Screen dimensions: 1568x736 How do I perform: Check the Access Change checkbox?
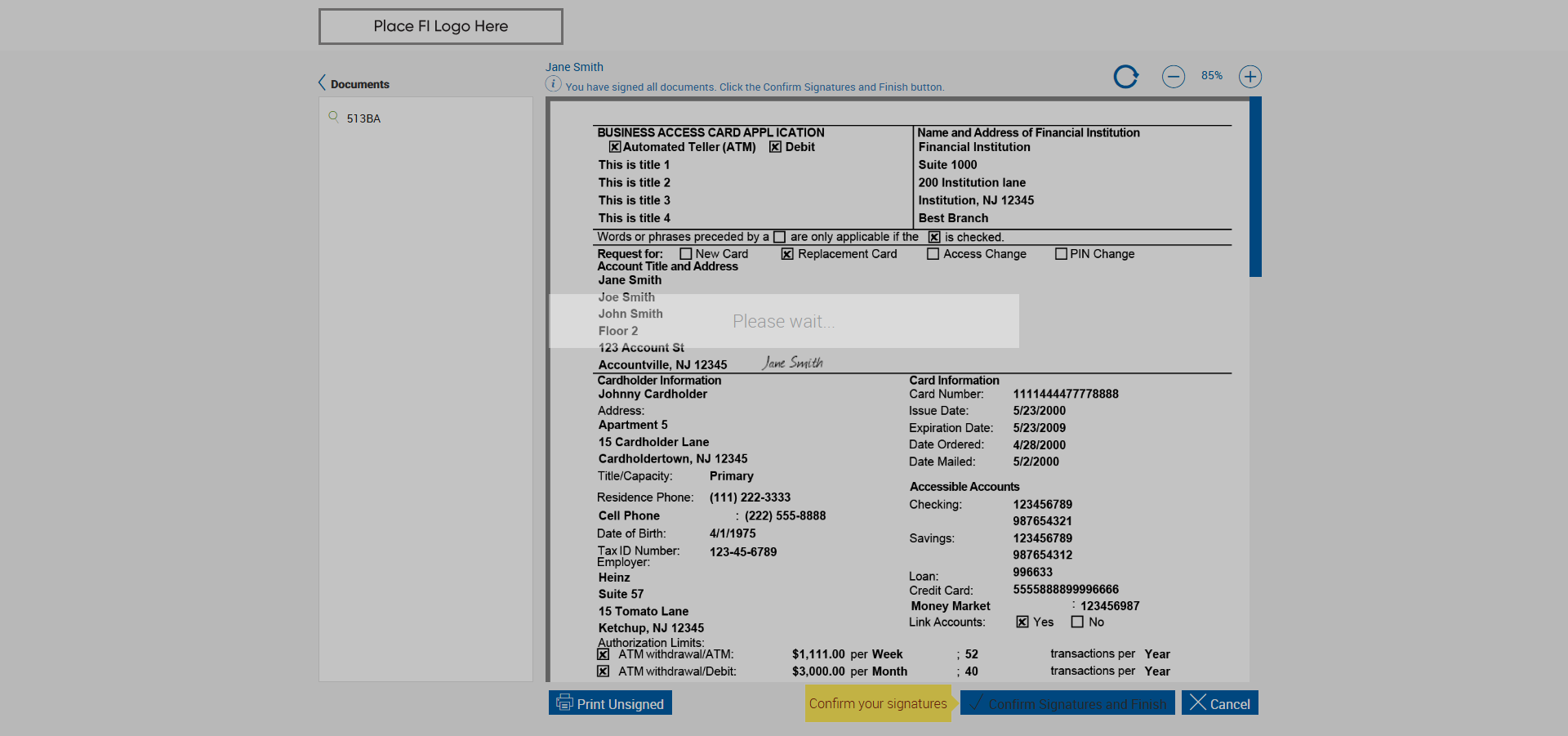point(933,254)
